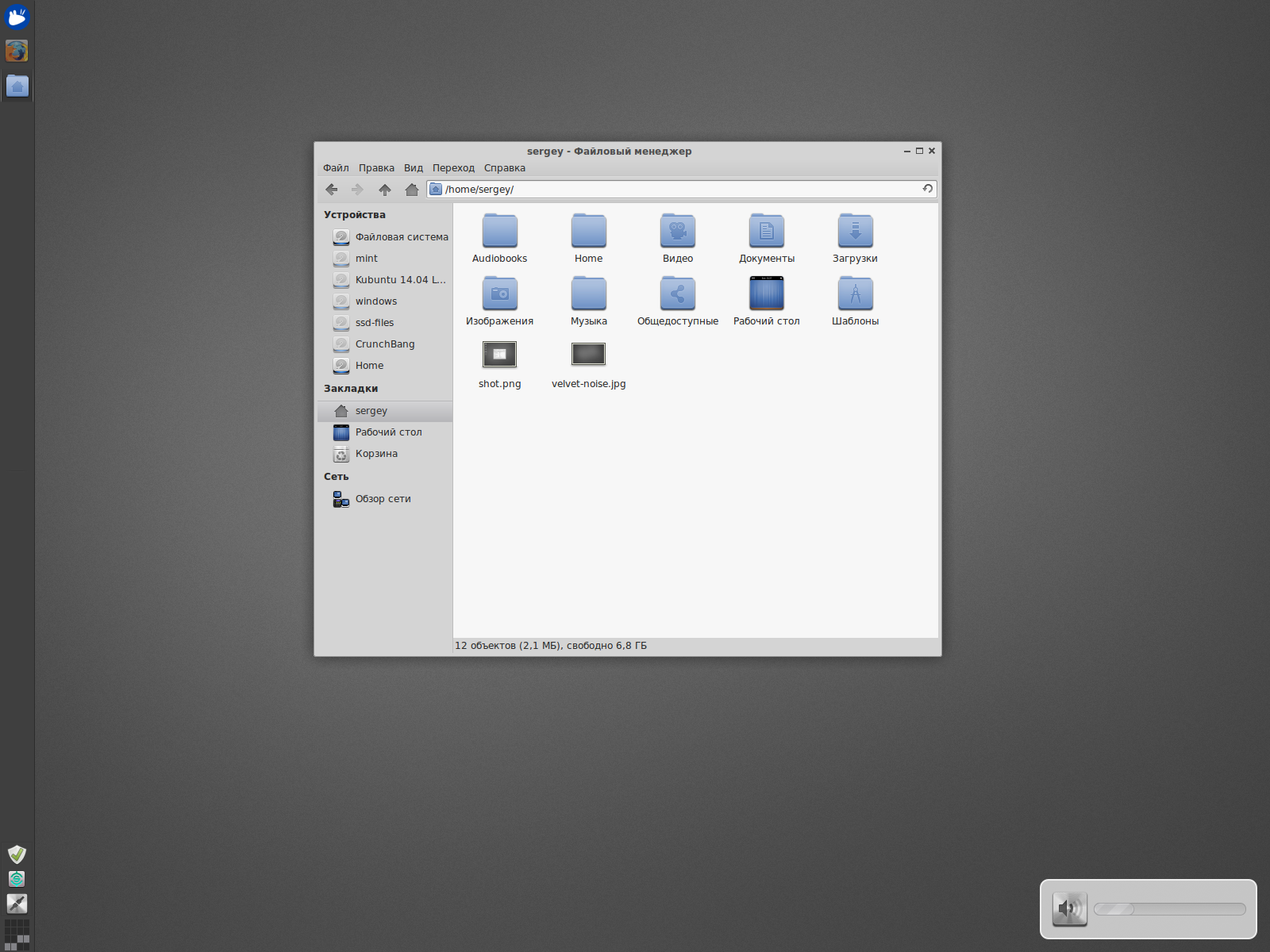Viewport: 1270px width, 952px height.
Task: Open the Изображения folder
Action: coord(500,301)
